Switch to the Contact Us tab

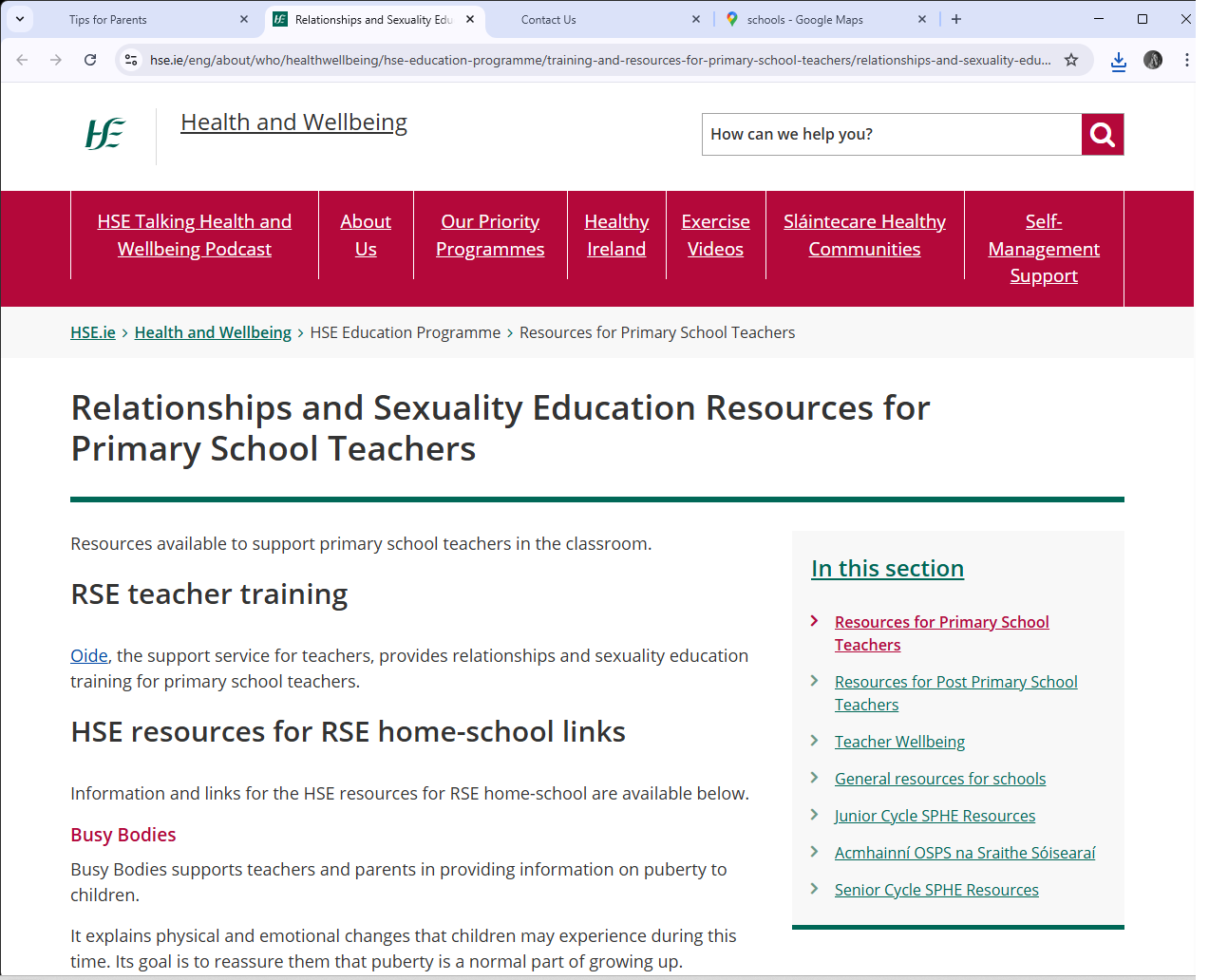[551, 19]
